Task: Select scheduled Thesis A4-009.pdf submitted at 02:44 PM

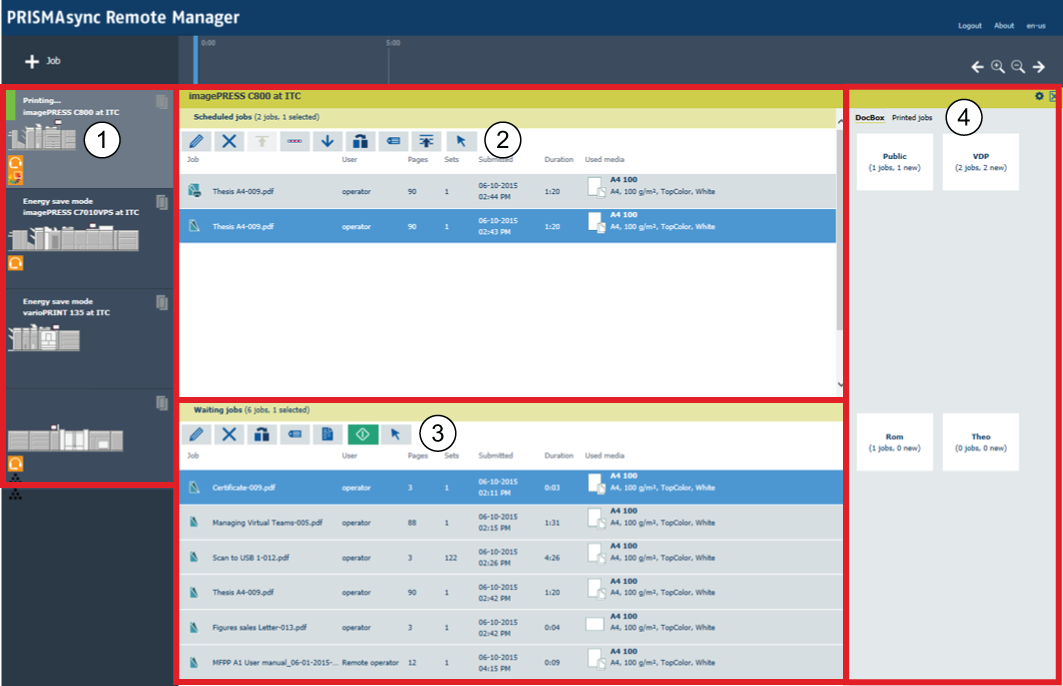Action: pos(508,191)
